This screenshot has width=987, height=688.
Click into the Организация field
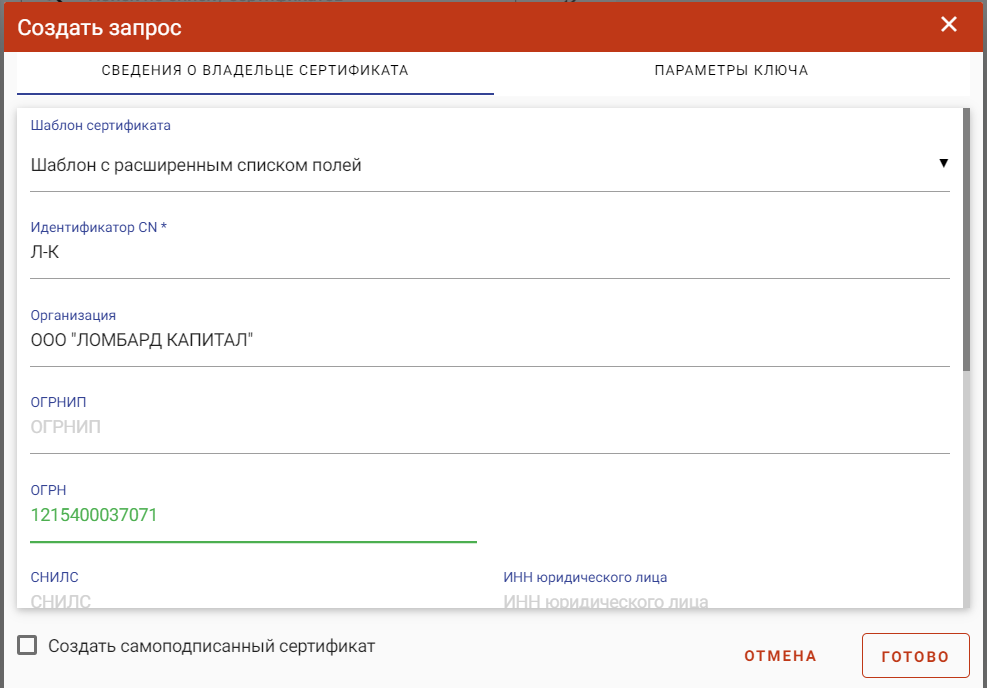coord(490,341)
